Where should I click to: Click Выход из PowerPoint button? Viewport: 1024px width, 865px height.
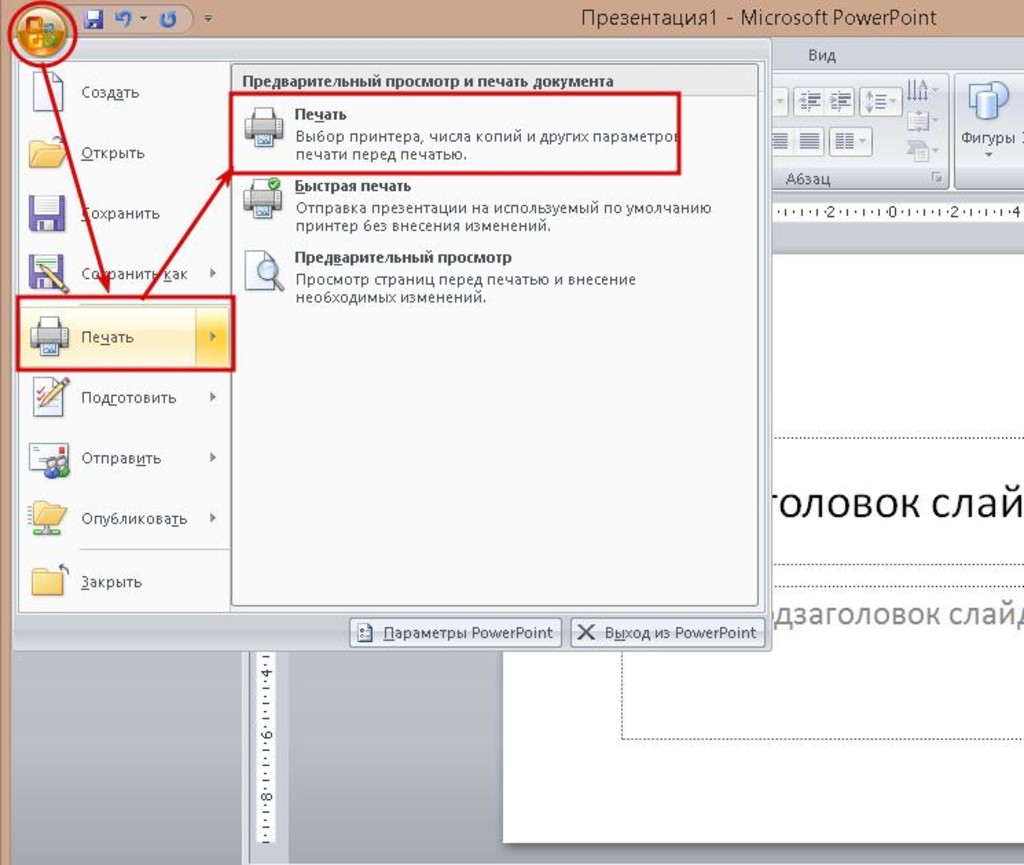pyautogui.click(x=667, y=633)
